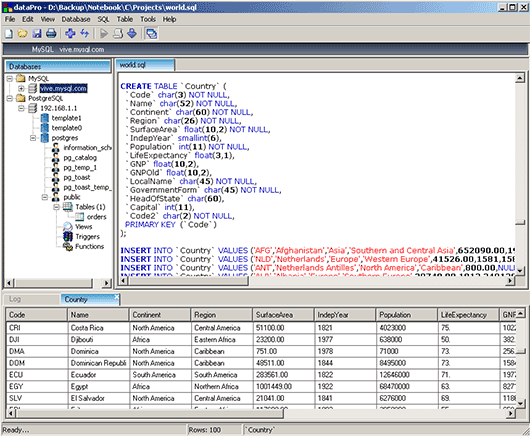Expand the vive.mysql.com server node

point(21,89)
